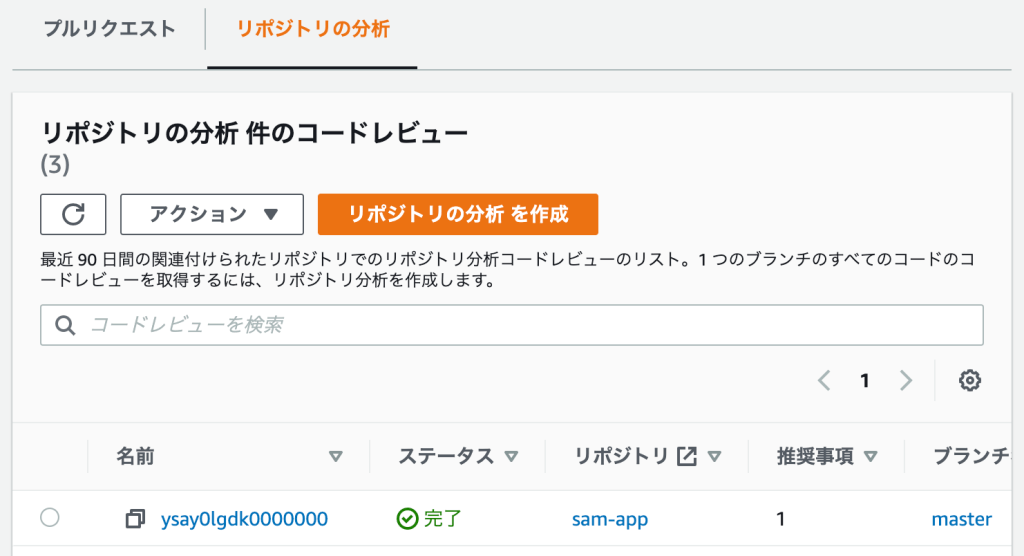Sort by リポジトリ column arrow
This screenshot has height=556, width=1024.
(714, 457)
